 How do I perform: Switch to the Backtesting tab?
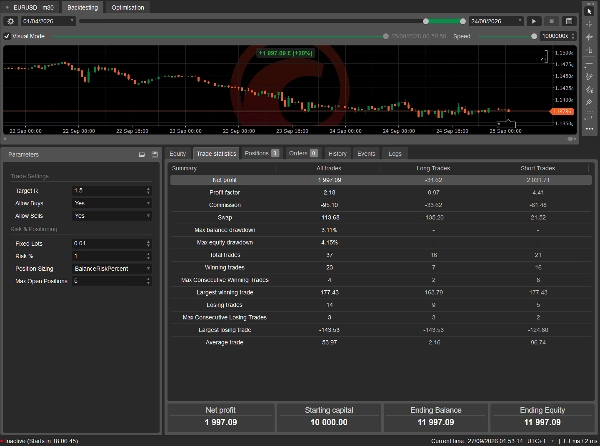pyautogui.click(x=83, y=7)
